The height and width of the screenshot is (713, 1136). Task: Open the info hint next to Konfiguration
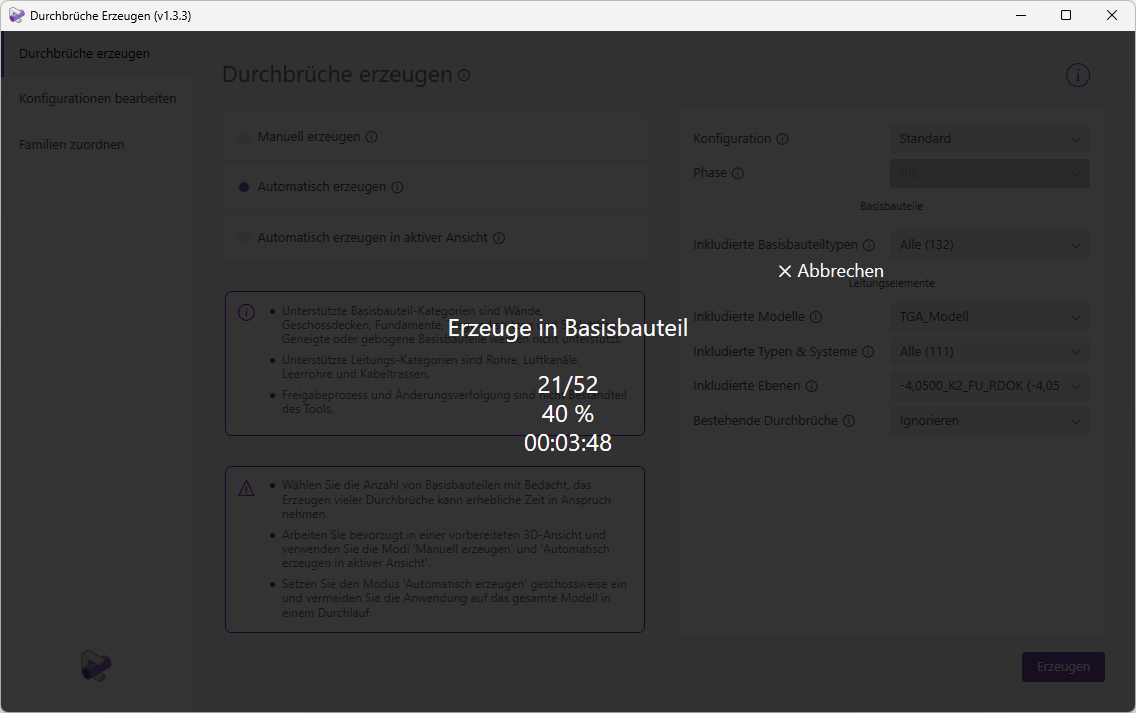[x=784, y=139]
